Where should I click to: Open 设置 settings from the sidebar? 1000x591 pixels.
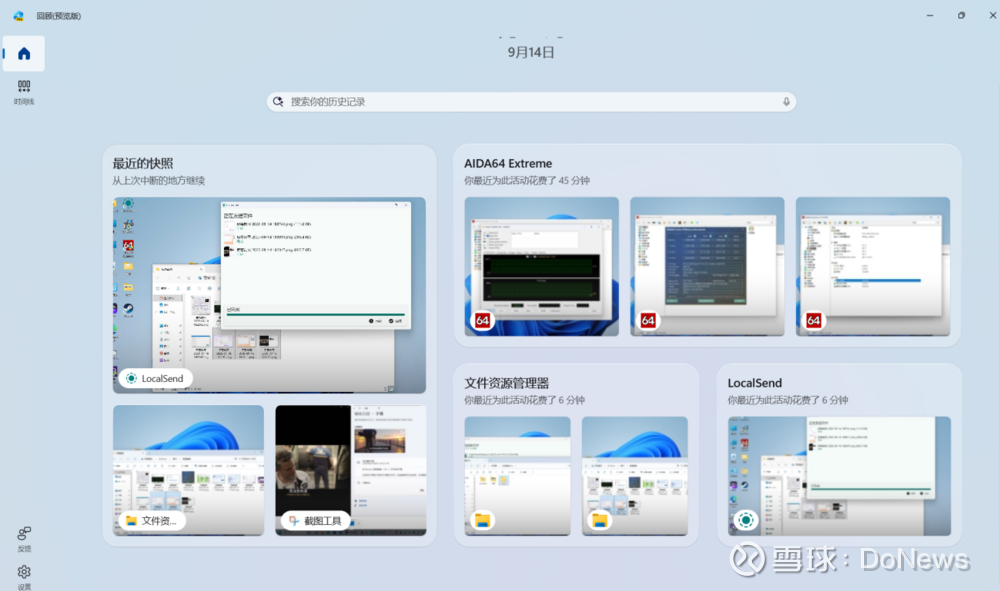click(x=24, y=576)
